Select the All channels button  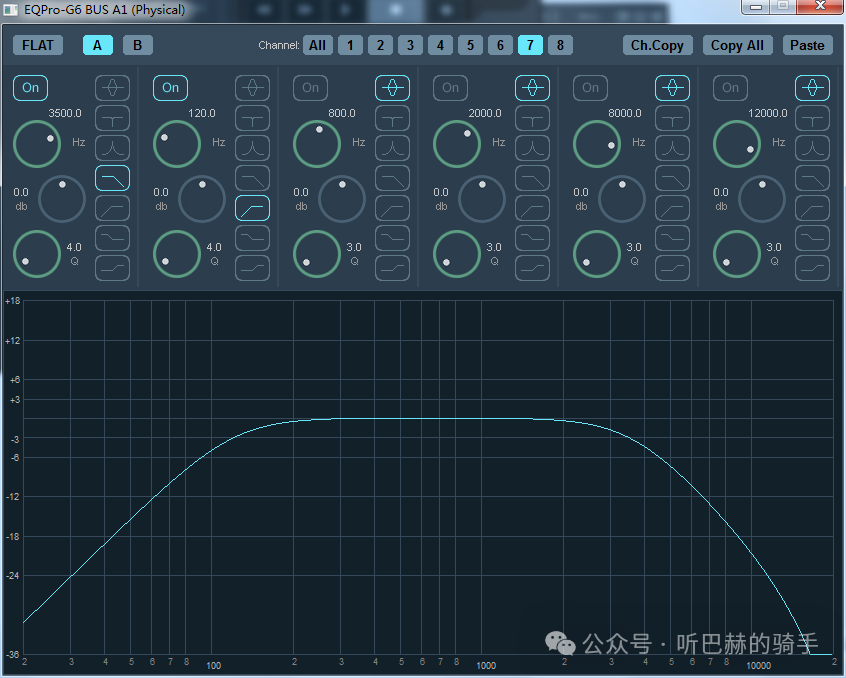[x=317, y=45]
